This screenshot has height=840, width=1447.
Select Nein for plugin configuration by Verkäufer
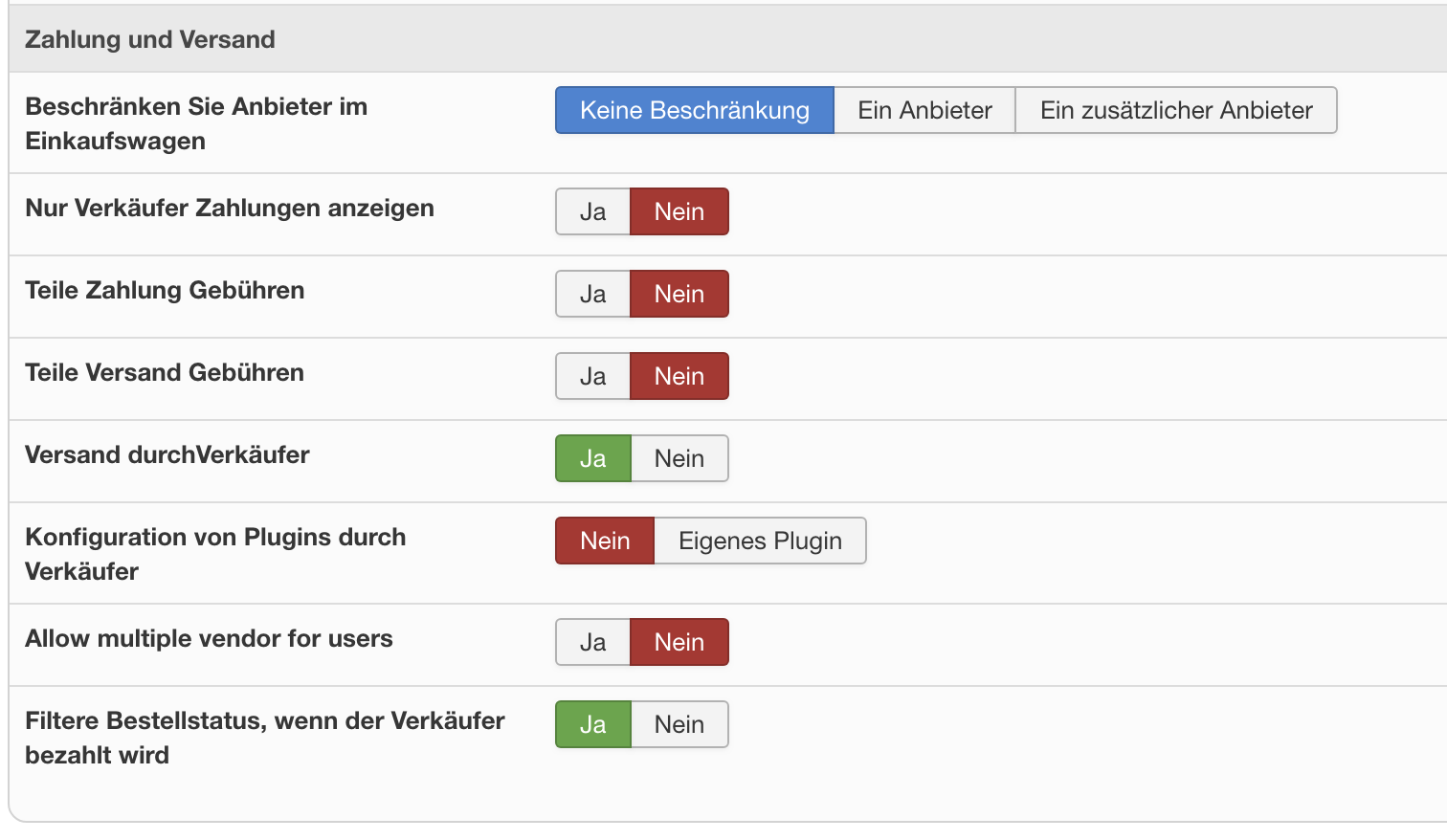pyautogui.click(x=605, y=541)
